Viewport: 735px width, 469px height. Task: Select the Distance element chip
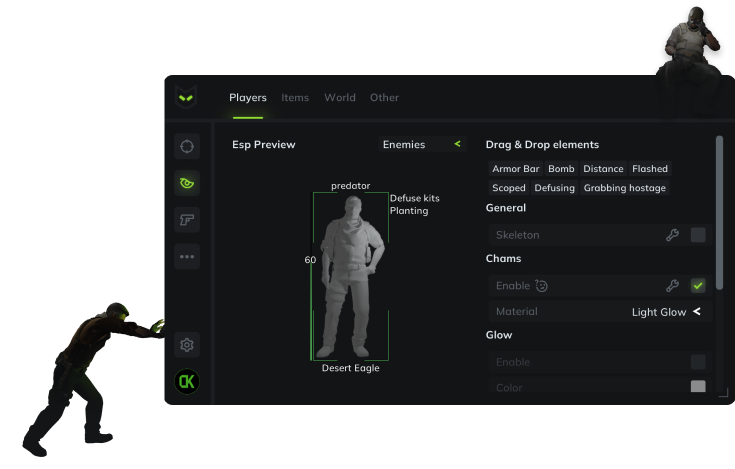(x=603, y=169)
